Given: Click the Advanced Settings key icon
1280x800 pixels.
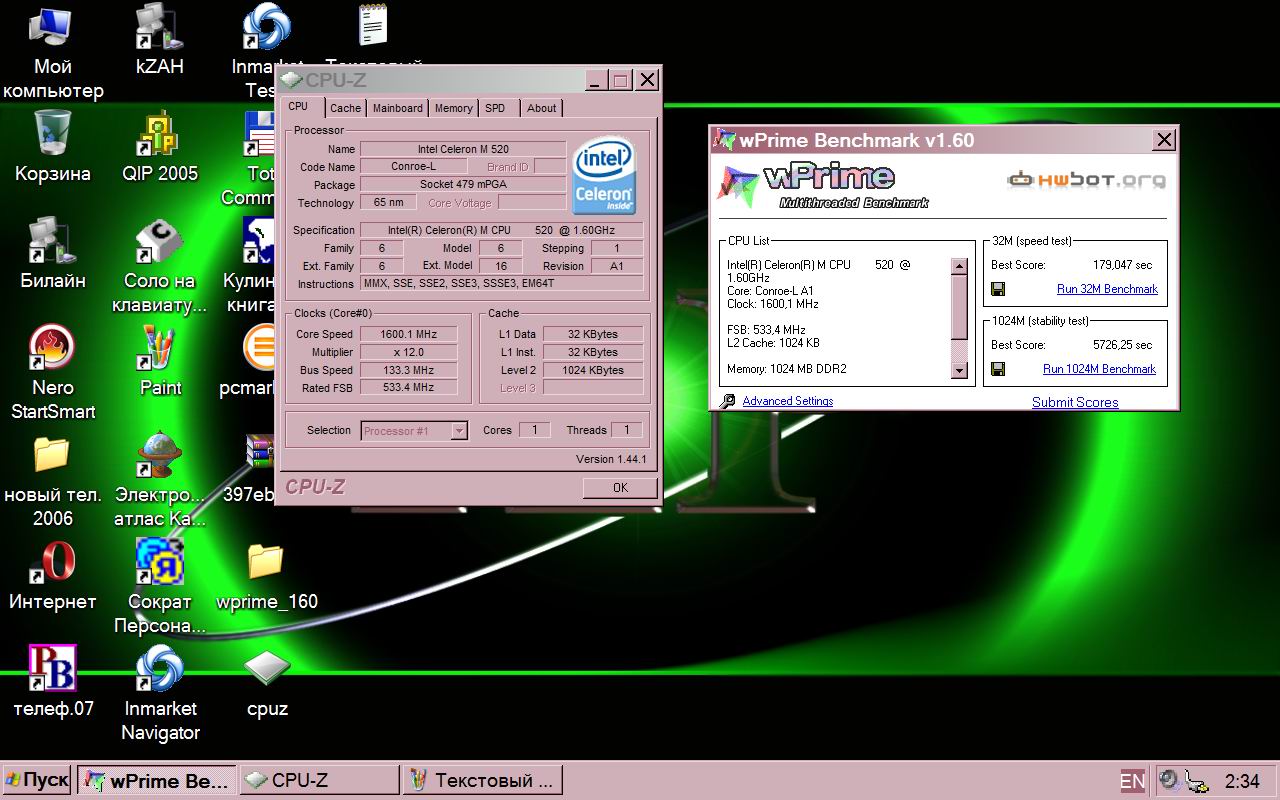Looking at the screenshot, I should [727, 401].
